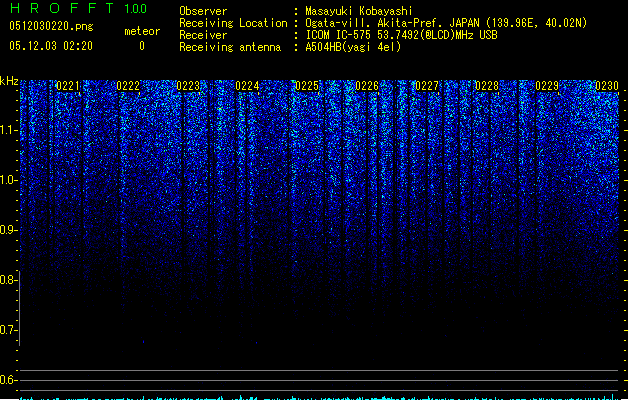Viewport: 629px width, 400px height.
Task: Click the 0225 time marker
Action: [x=307, y=86]
